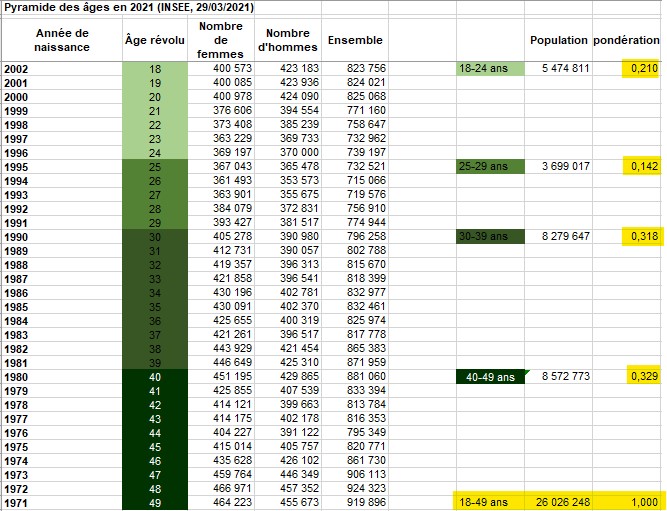Select population value 8 279 647
Viewport: 667px width, 511px height.
(559, 237)
